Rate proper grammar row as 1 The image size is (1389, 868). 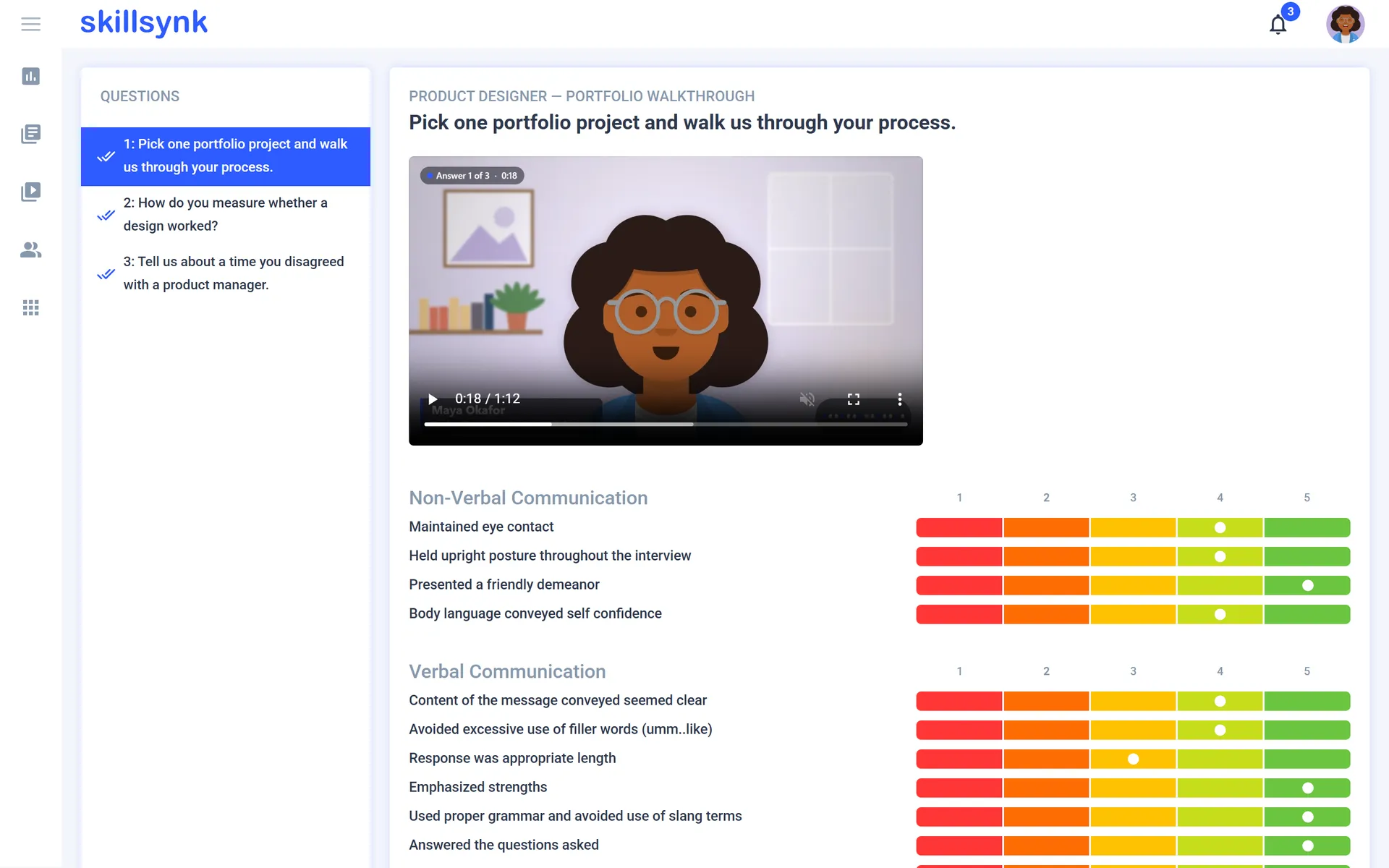[x=959, y=817]
